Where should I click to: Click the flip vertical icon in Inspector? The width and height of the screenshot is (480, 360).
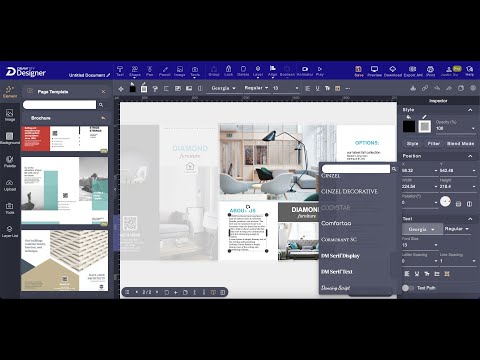458,204
